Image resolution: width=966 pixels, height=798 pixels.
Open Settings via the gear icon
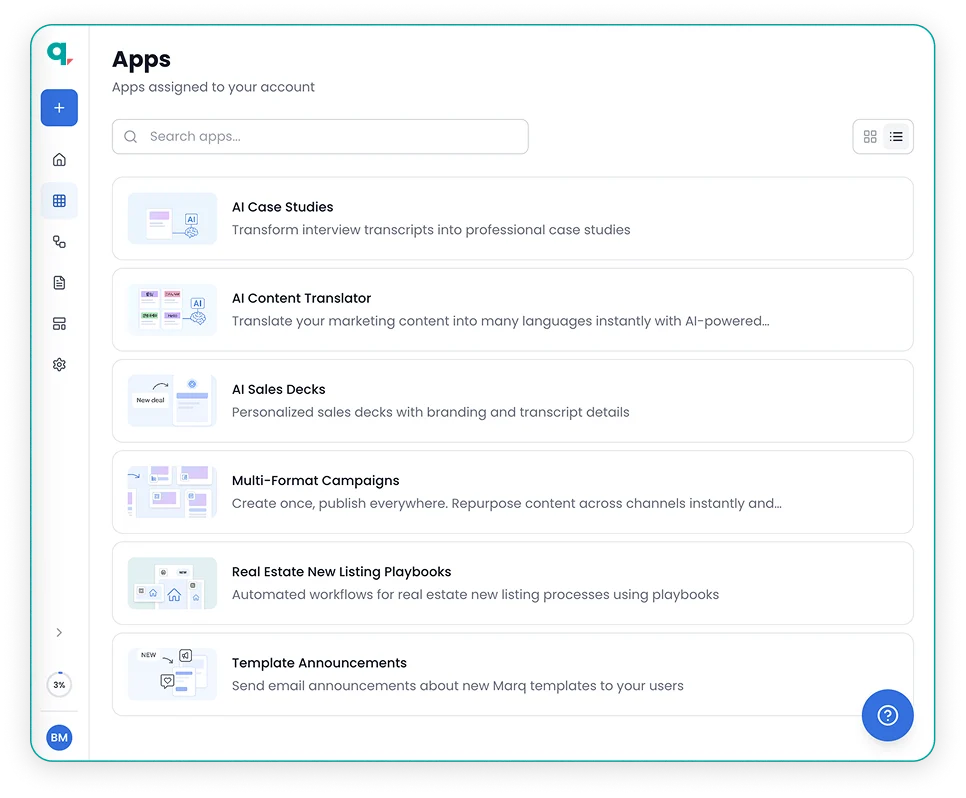pyautogui.click(x=59, y=364)
